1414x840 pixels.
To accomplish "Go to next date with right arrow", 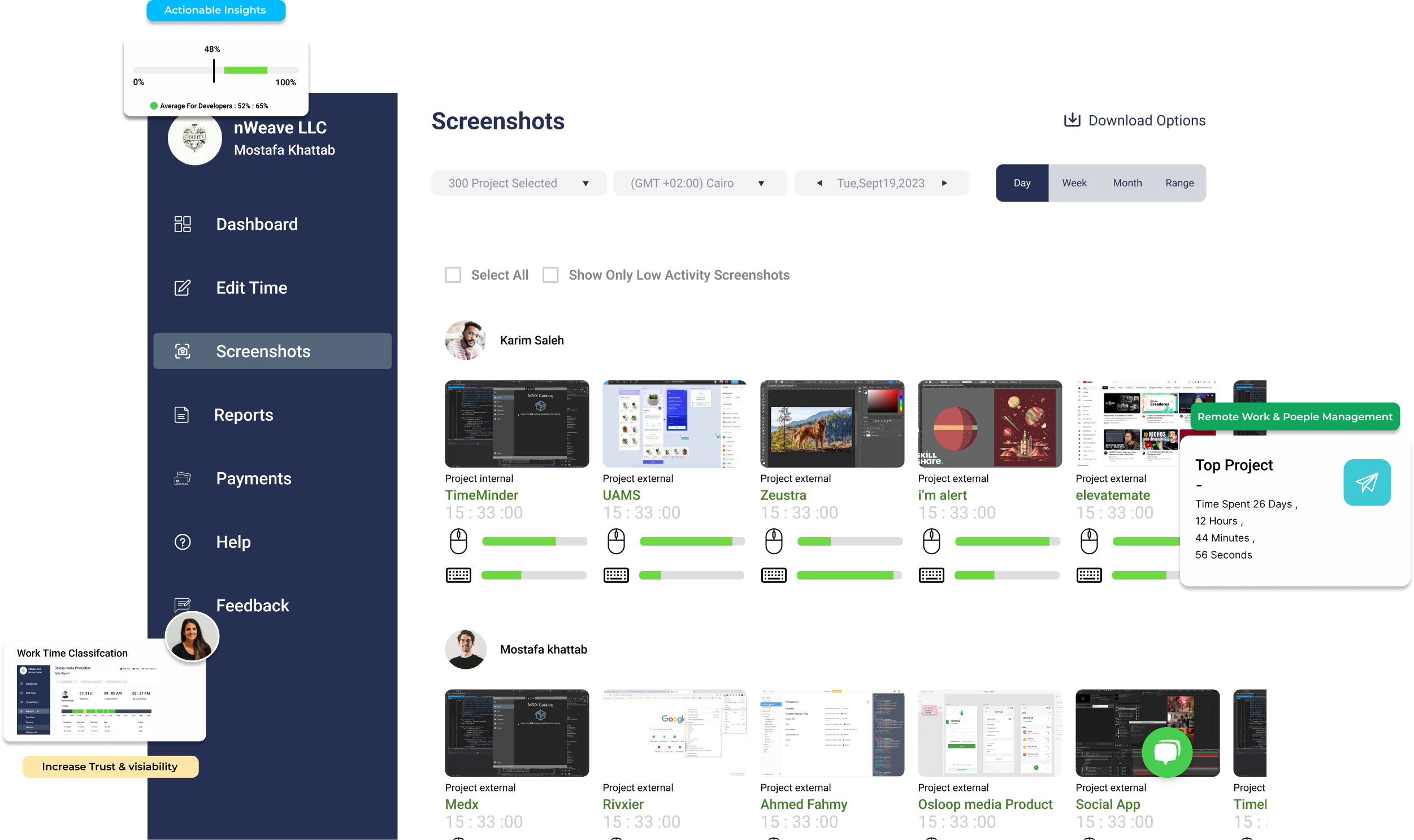I will click(944, 183).
